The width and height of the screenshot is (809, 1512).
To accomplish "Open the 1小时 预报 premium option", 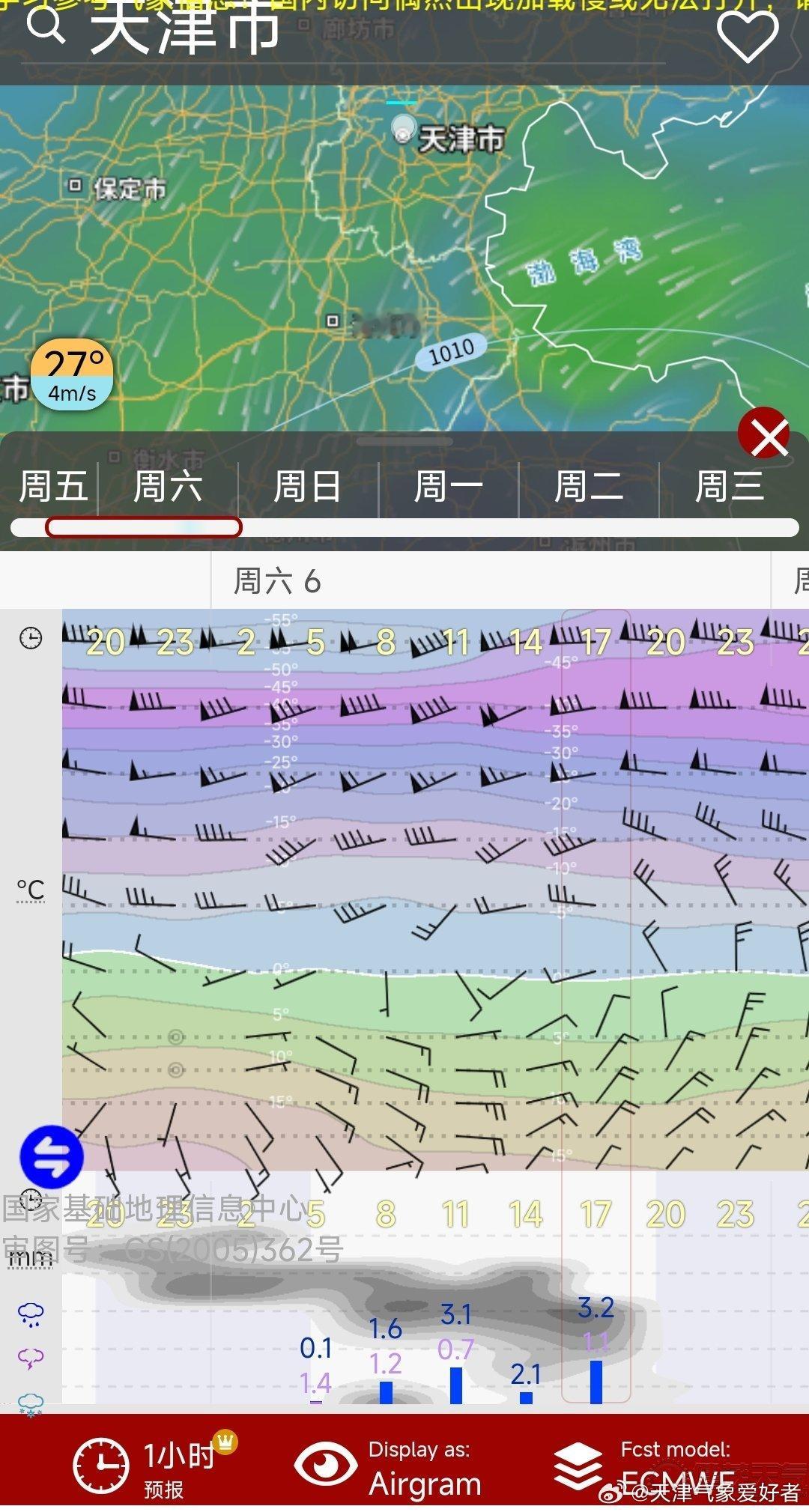I will pos(155,1467).
